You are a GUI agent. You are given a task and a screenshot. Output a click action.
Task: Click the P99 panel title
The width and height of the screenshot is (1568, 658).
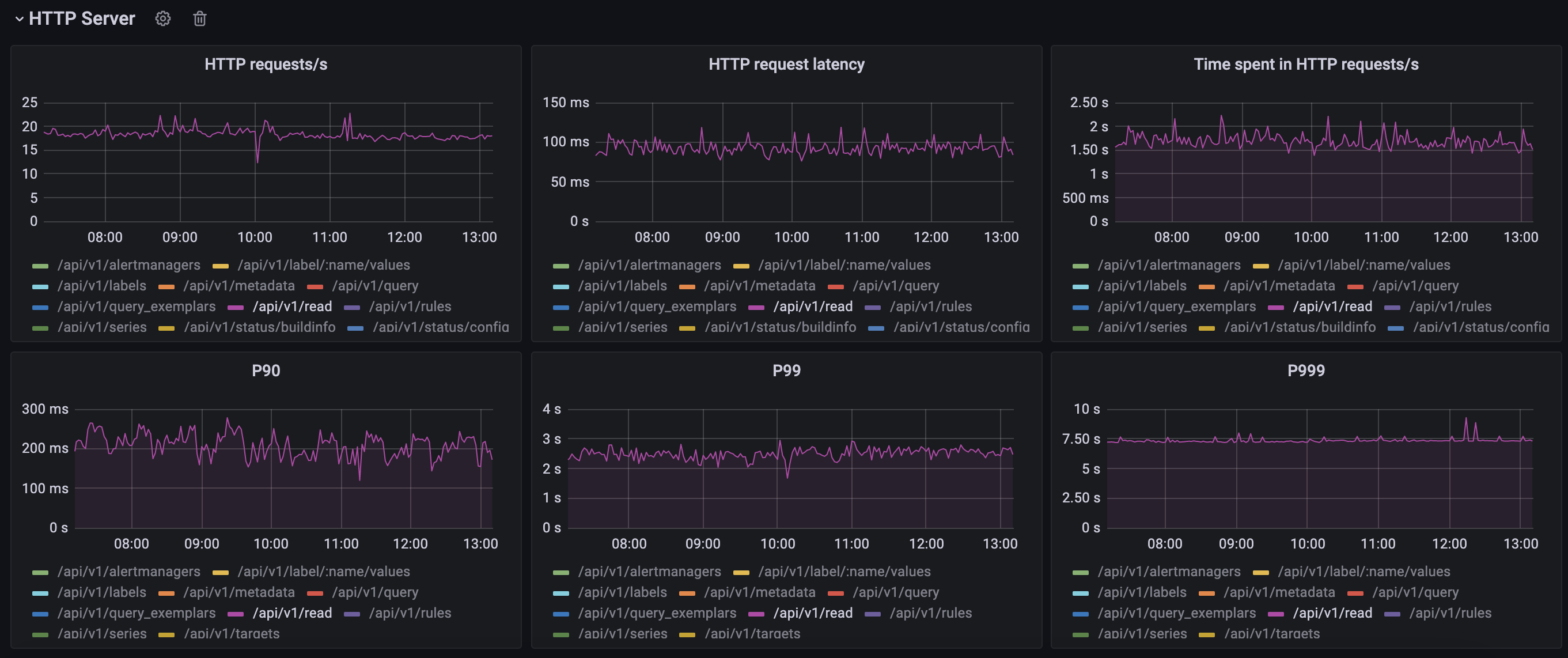pos(786,370)
